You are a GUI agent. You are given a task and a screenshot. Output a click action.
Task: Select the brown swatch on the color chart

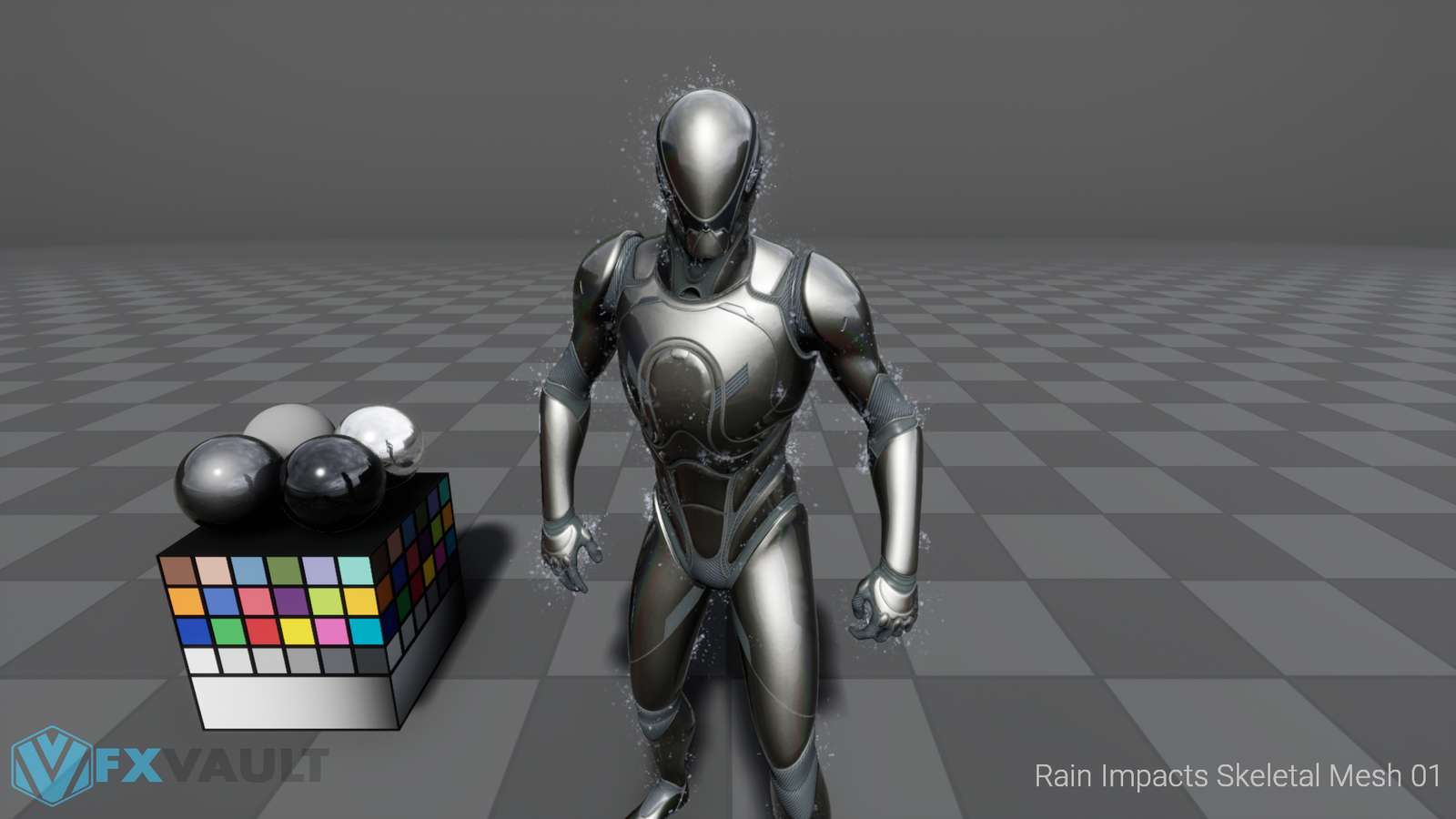tap(177, 571)
